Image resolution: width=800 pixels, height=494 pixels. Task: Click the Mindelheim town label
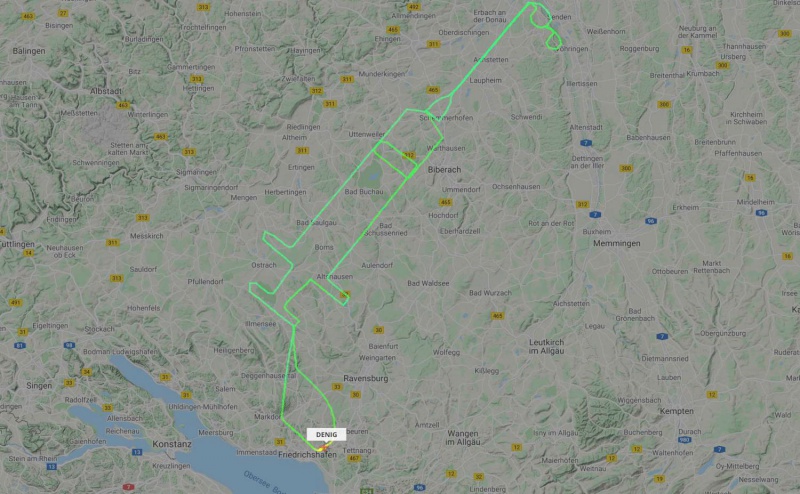pos(756,202)
